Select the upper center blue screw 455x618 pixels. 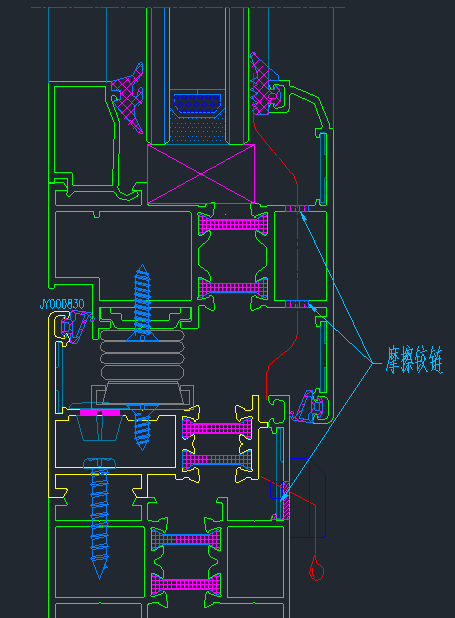click(x=142, y=303)
